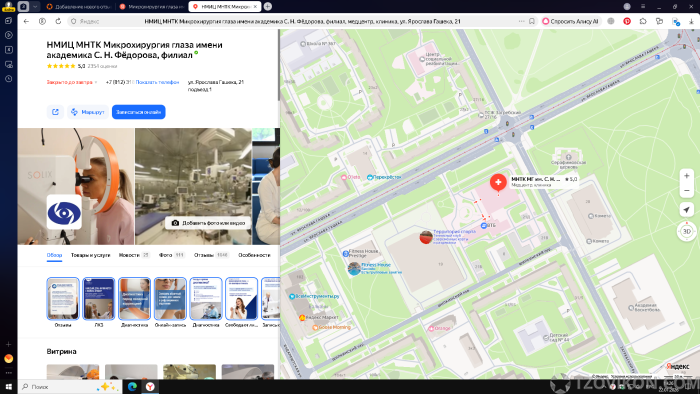700x394 pixels.
Task: Open the sidebar screen capture icon
Action: point(8,64)
